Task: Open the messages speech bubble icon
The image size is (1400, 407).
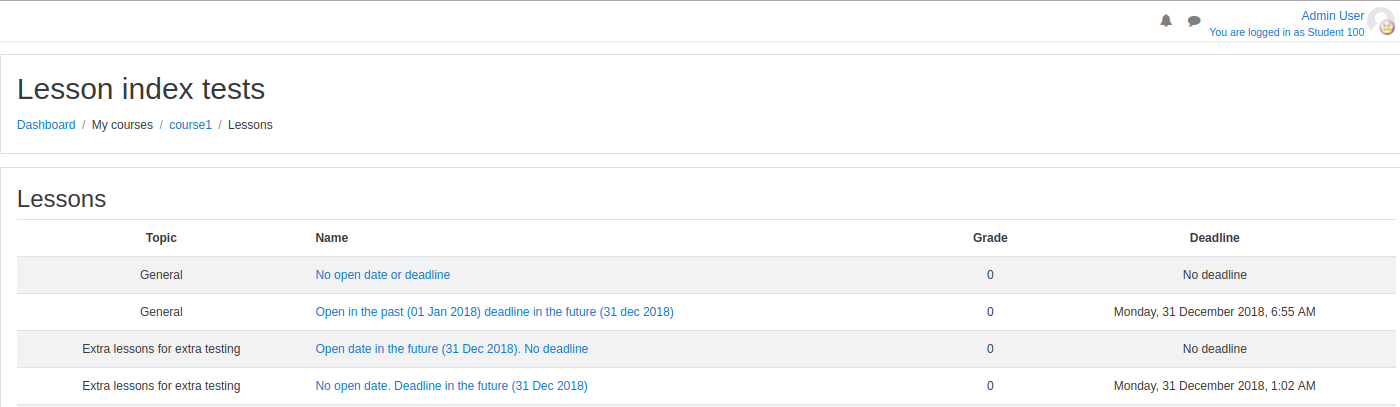Action: 1194,21
